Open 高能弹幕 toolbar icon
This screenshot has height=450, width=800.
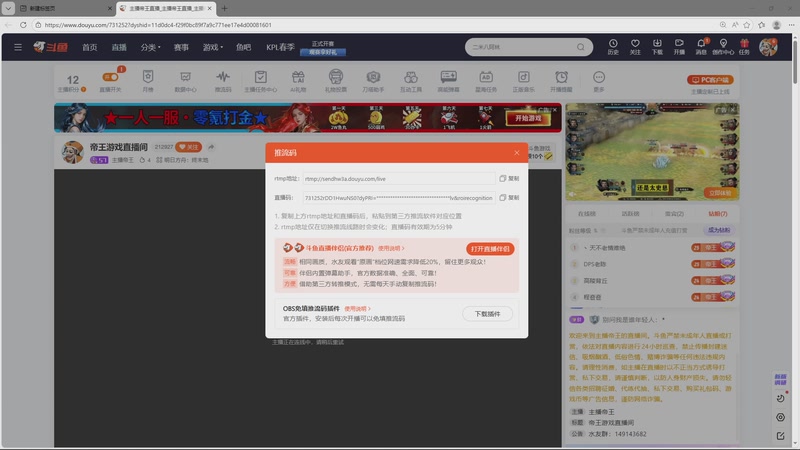(448, 81)
